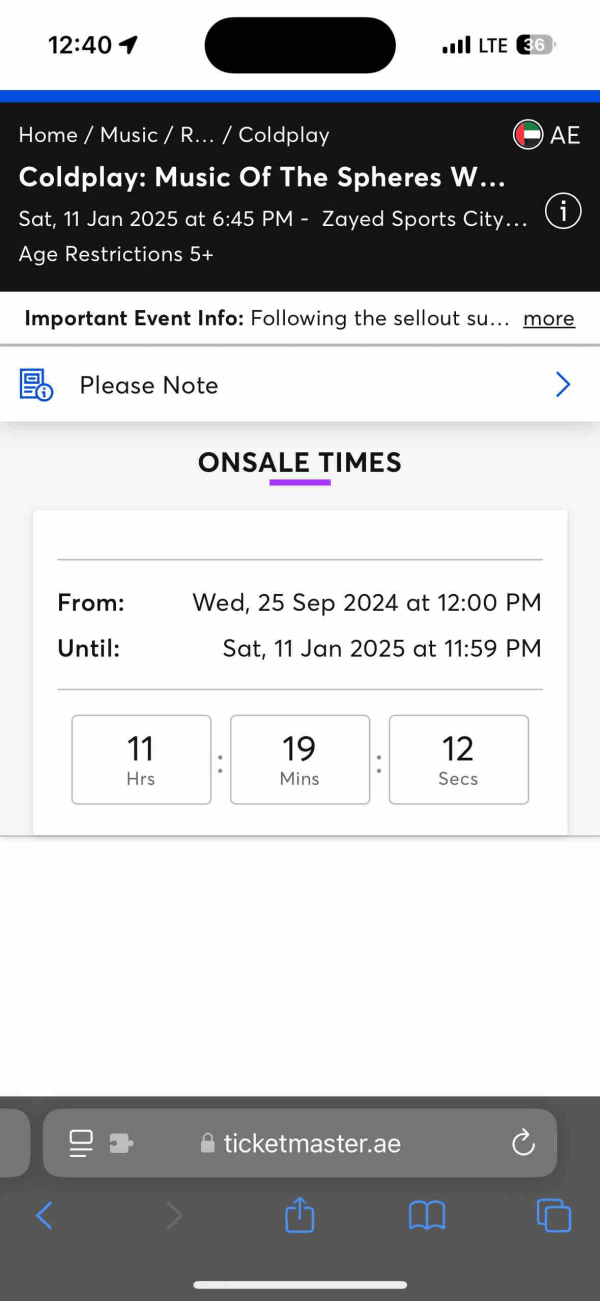Open the Coldplay breadcrumb link
Viewport: 600px width, 1301px height.
point(284,135)
